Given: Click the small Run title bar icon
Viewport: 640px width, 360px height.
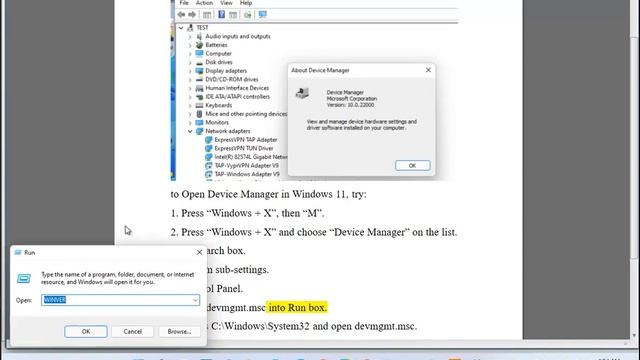Looking at the screenshot, I should pyautogui.click(x=18, y=253).
